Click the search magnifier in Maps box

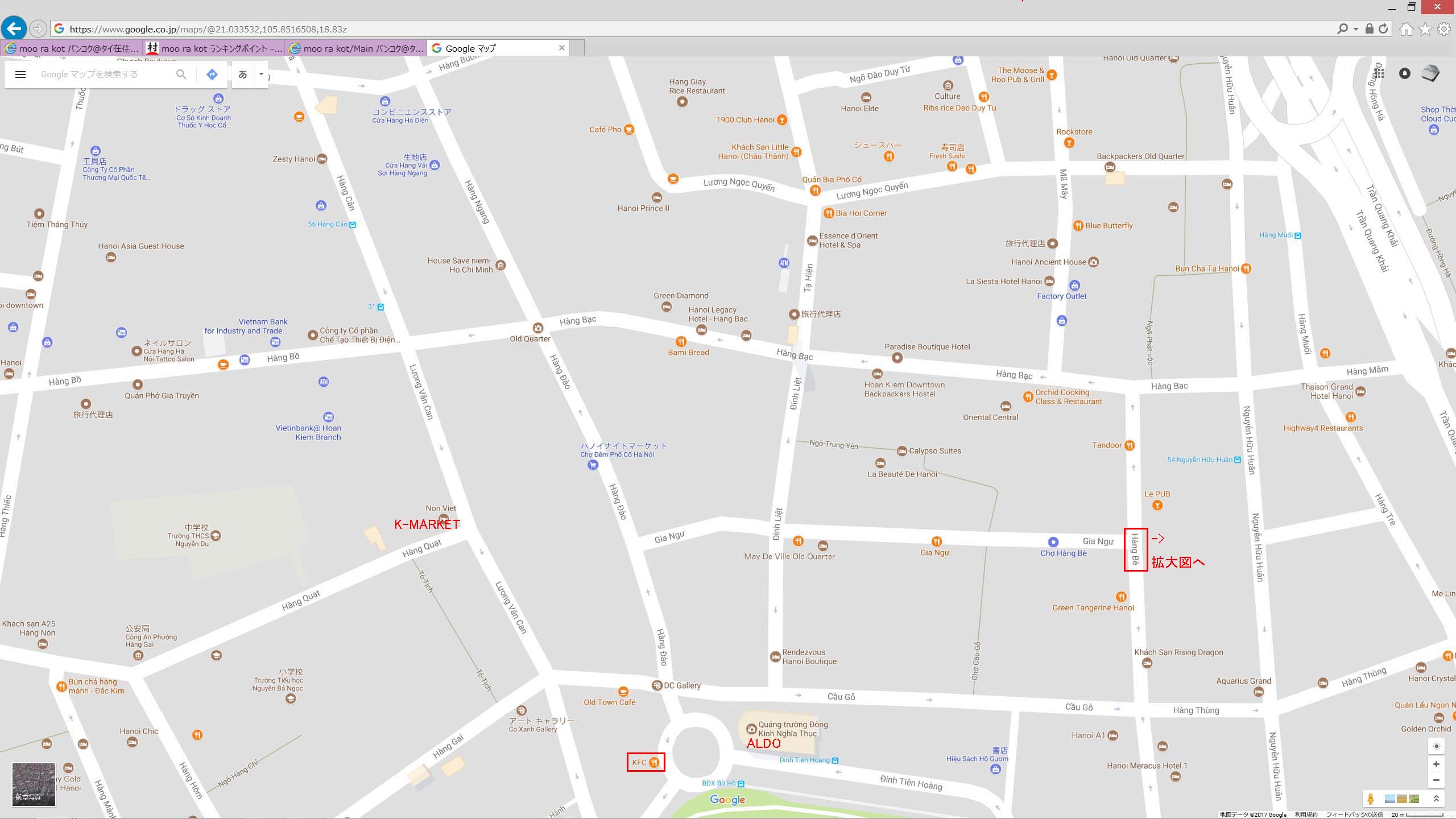tap(181, 75)
